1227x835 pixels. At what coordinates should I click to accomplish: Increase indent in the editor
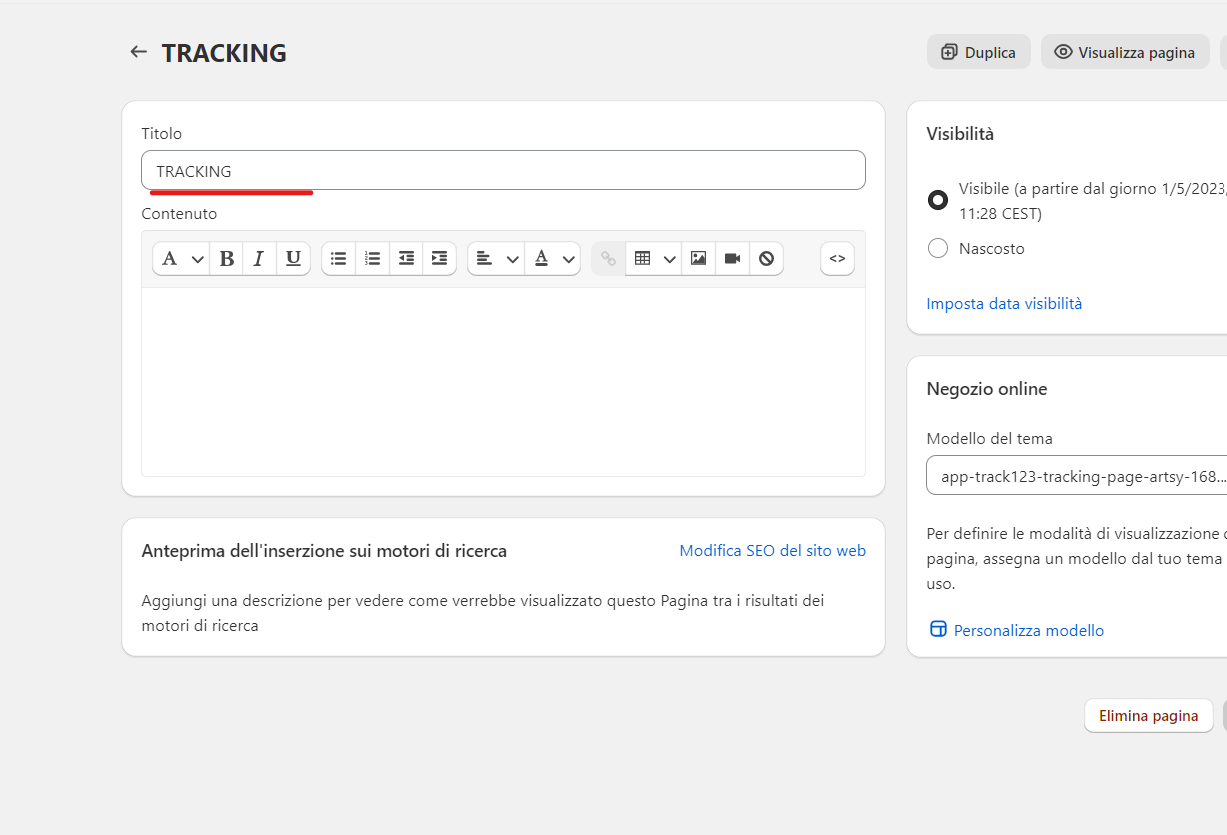[439, 258]
